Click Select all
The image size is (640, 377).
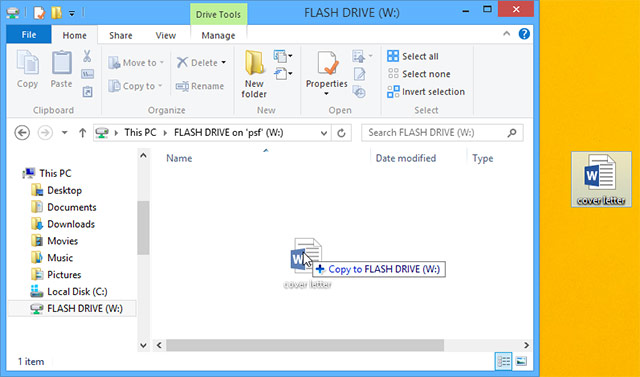pos(413,56)
